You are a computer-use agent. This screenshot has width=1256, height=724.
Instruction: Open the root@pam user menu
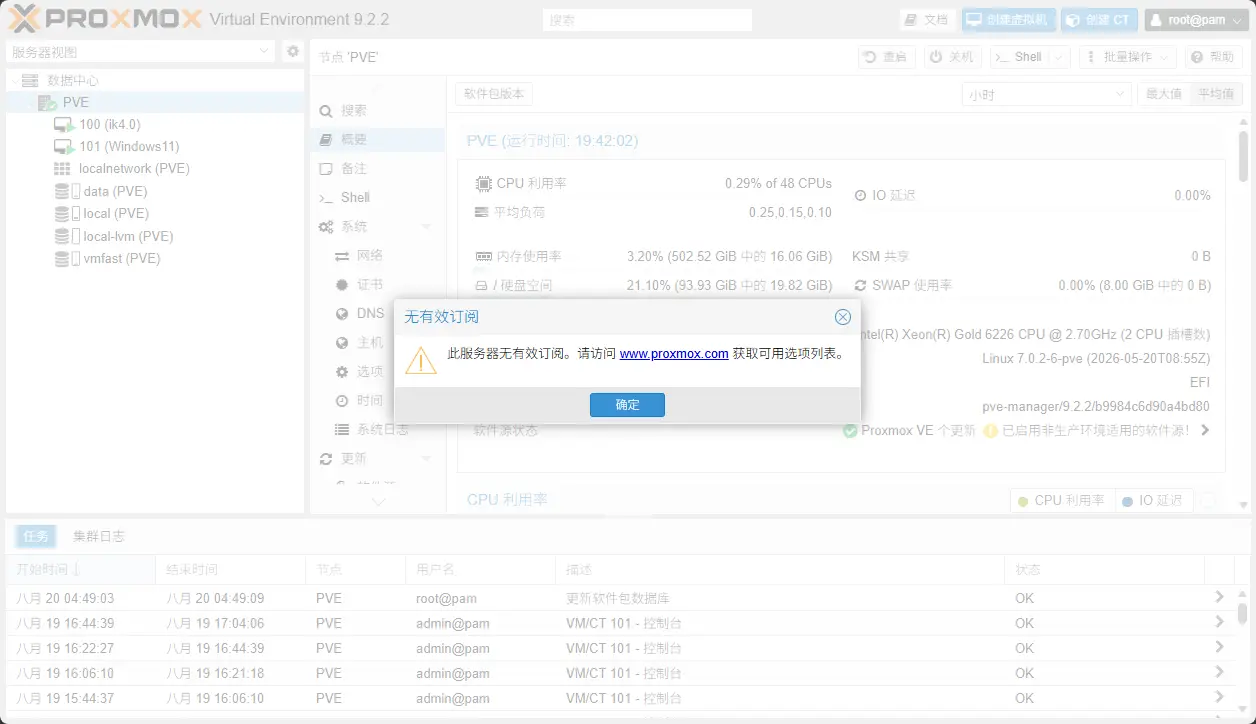point(1195,20)
